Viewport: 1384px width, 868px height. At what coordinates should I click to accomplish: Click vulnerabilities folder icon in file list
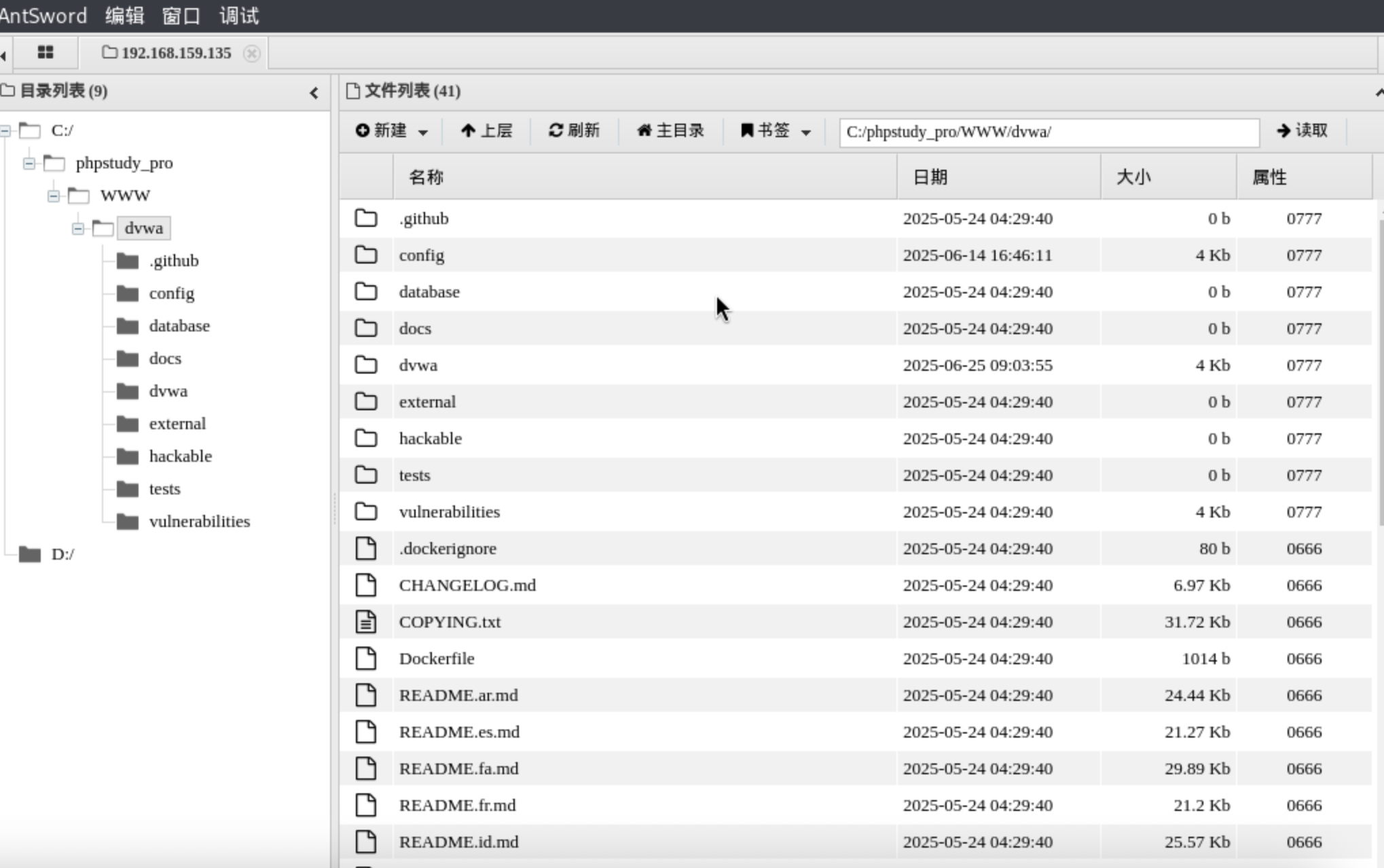[366, 511]
